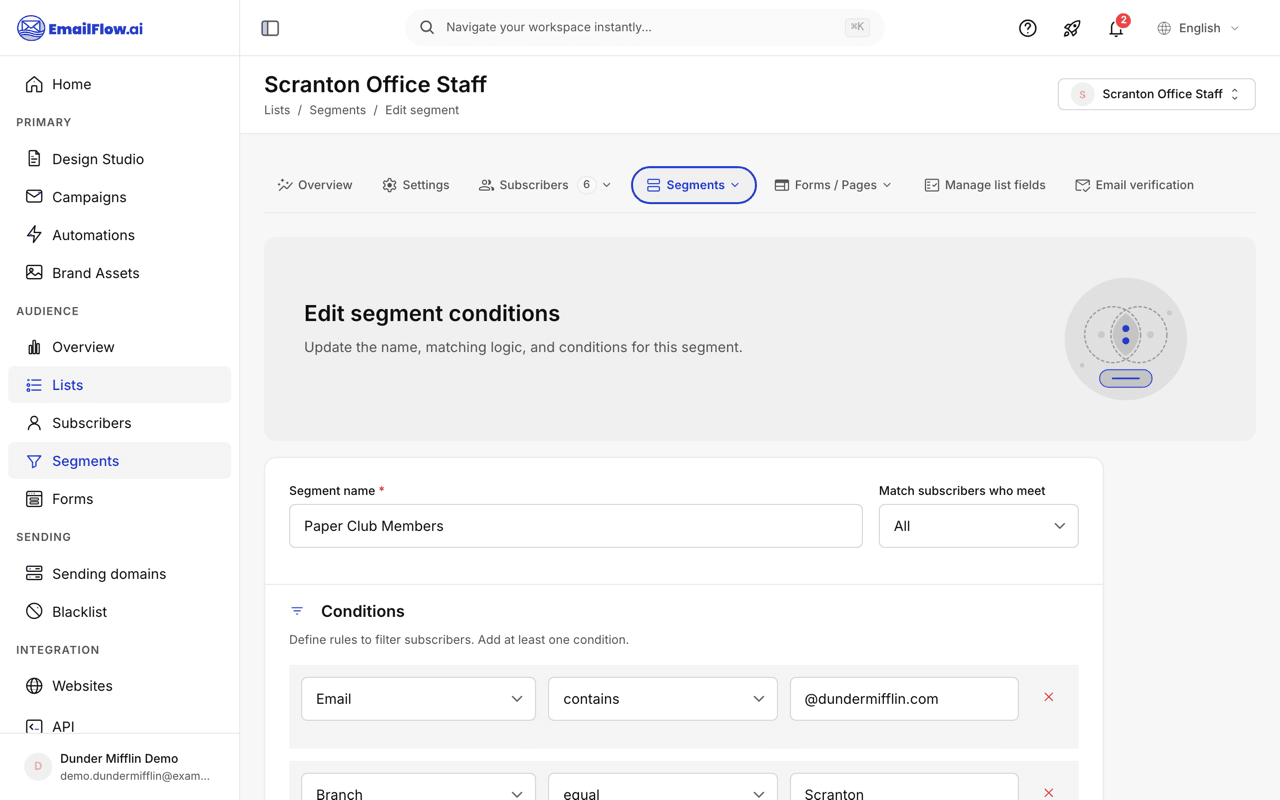This screenshot has width=1280, height=800.
Task: Click the segment illustration graphic
Action: click(x=1126, y=339)
